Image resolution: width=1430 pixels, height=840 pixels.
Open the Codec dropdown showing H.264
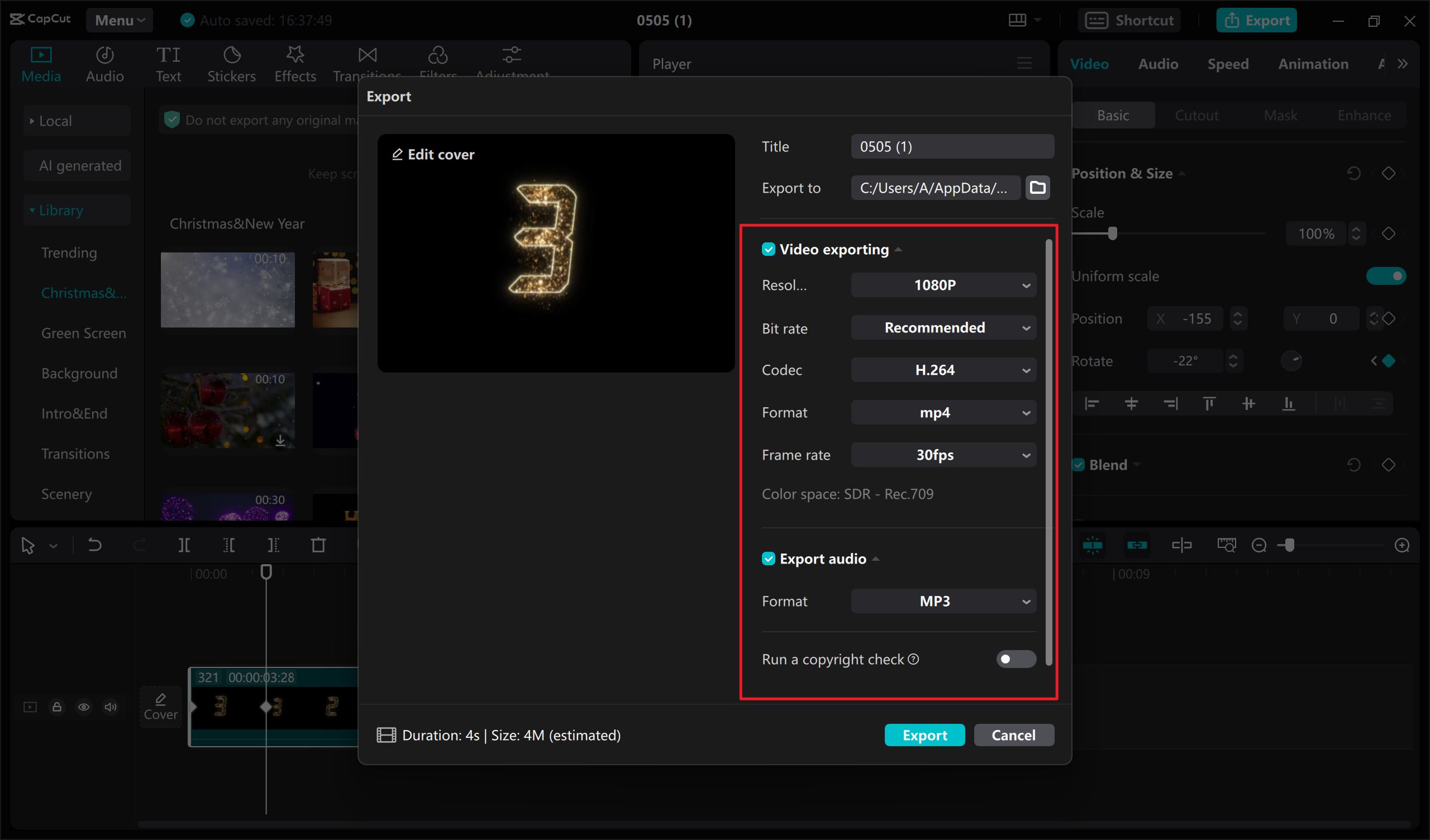click(x=943, y=370)
